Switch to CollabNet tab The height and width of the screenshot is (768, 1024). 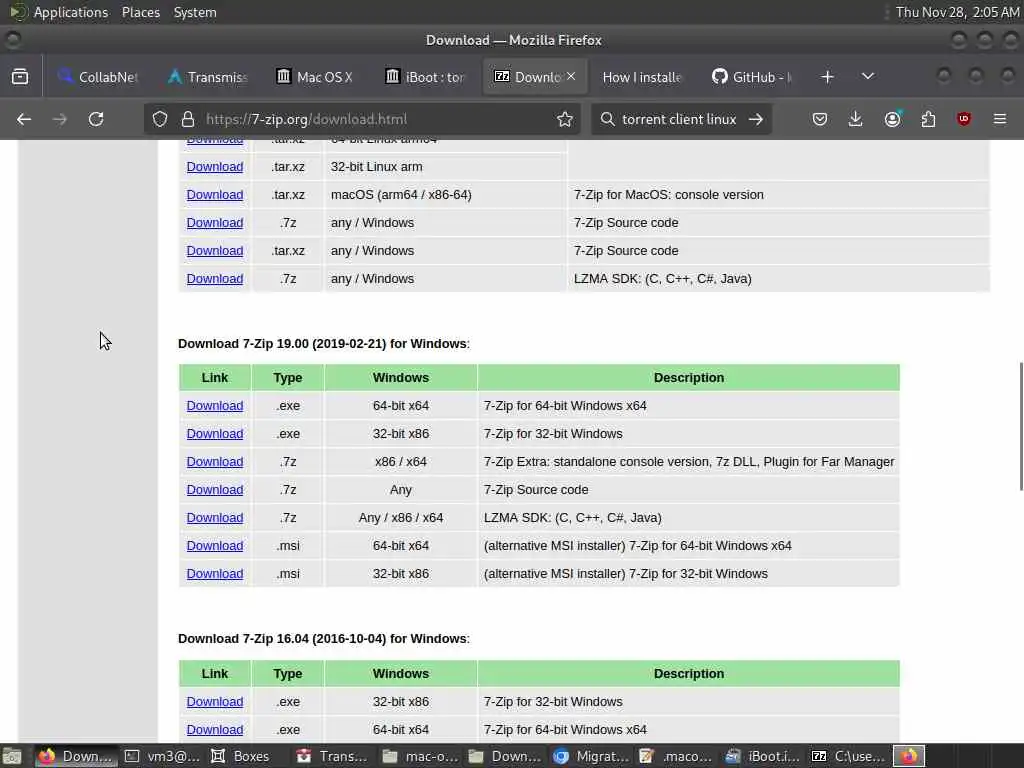(98, 77)
